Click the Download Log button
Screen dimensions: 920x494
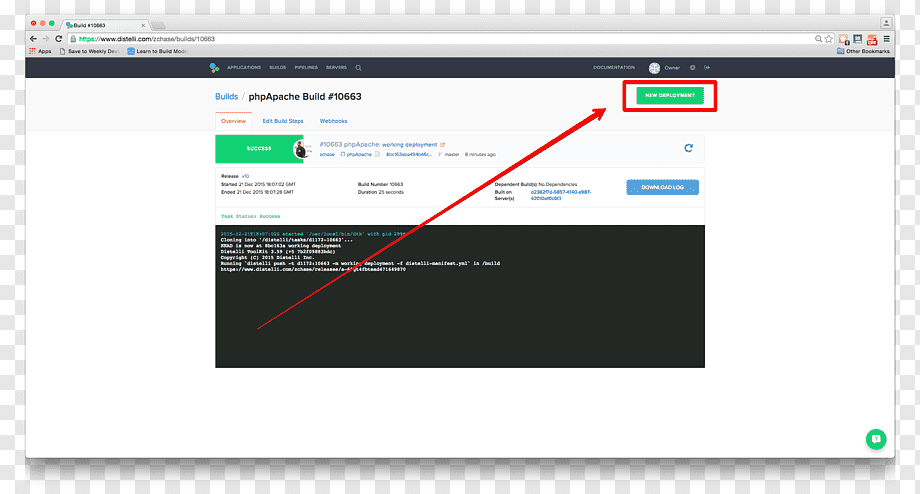coord(662,187)
